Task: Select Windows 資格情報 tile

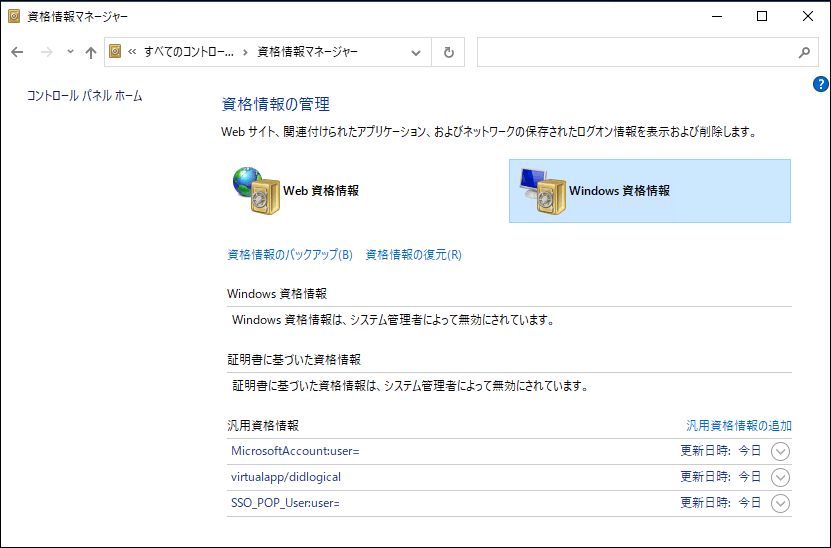Action: click(650, 191)
